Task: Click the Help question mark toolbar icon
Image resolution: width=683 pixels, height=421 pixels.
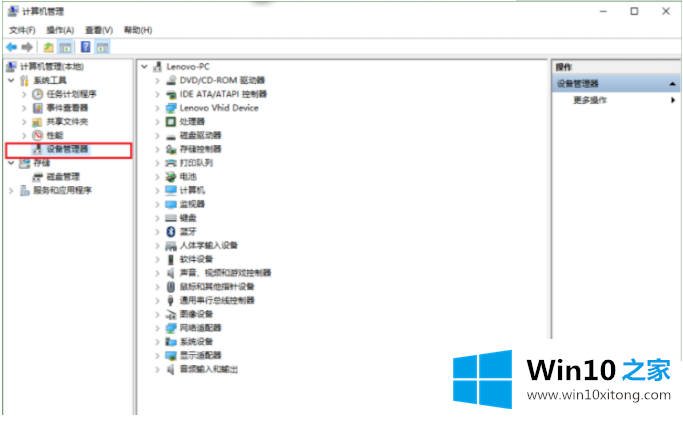Action: 86,47
